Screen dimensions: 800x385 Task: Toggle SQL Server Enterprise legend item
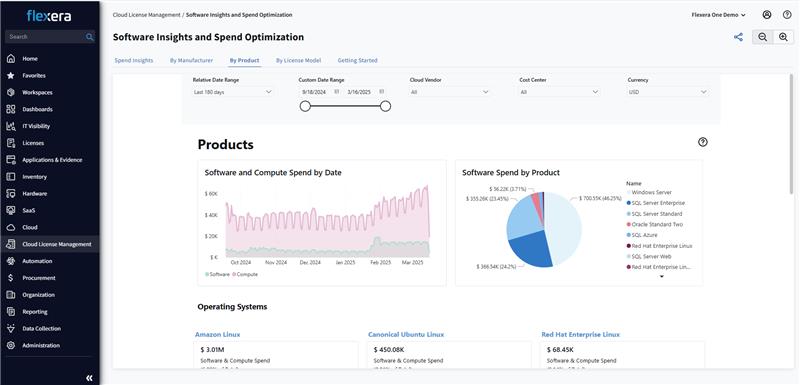click(656, 203)
